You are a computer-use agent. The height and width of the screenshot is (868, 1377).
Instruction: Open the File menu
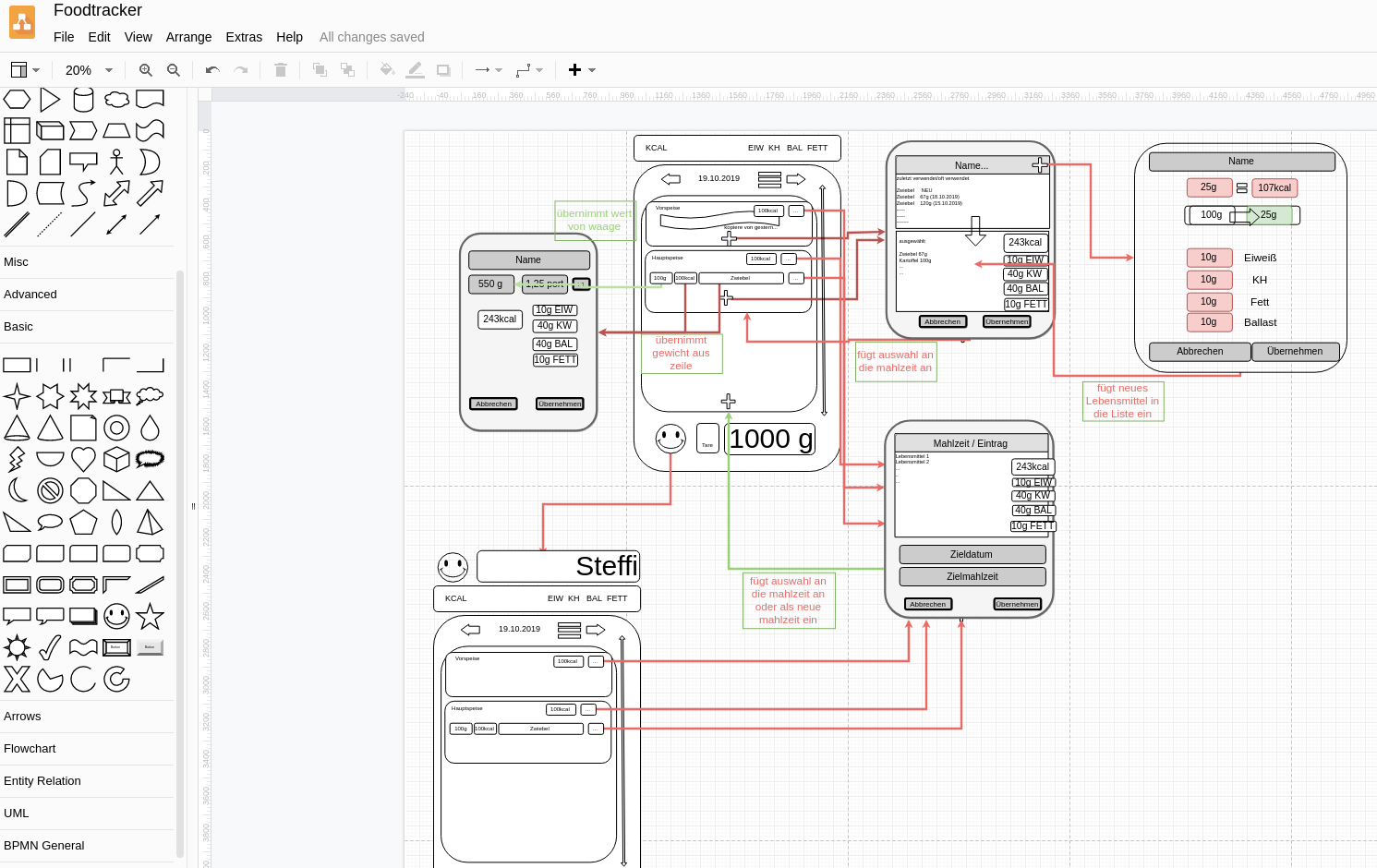pyautogui.click(x=64, y=37)
